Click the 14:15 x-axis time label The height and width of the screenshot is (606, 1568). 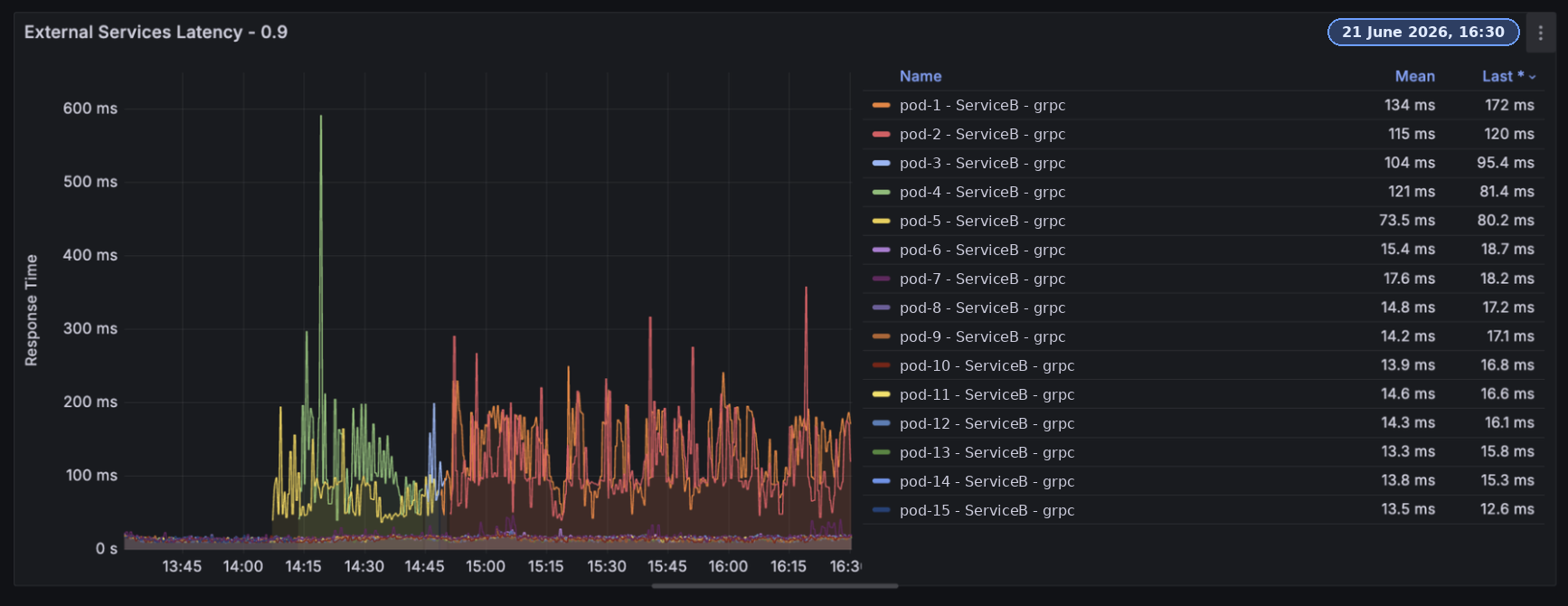point(303,567)
